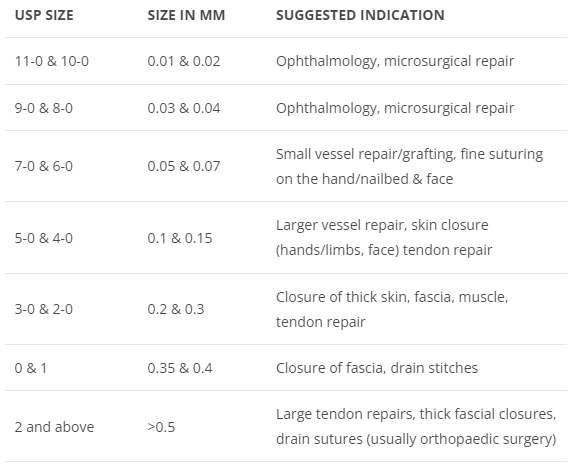Select the 5-0 & 4-0 row label
Viewport: 576px width, 464px height.
point(44,238)
